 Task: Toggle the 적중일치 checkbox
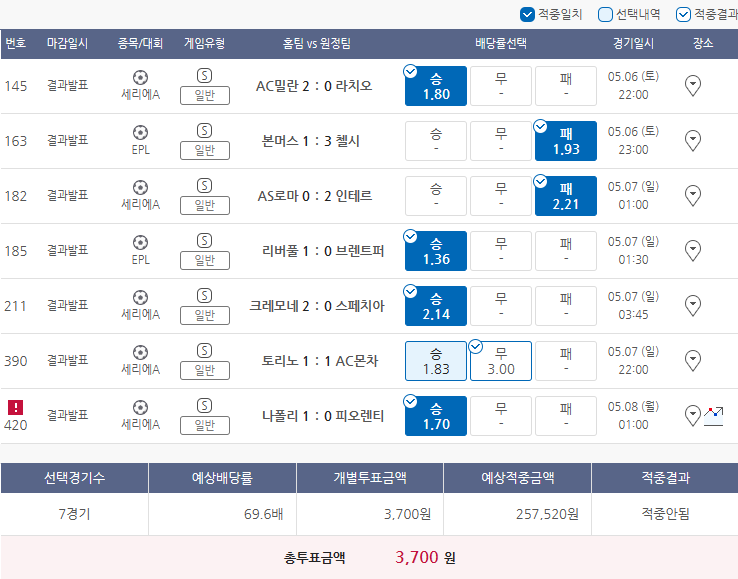click(x=527, y=15)
